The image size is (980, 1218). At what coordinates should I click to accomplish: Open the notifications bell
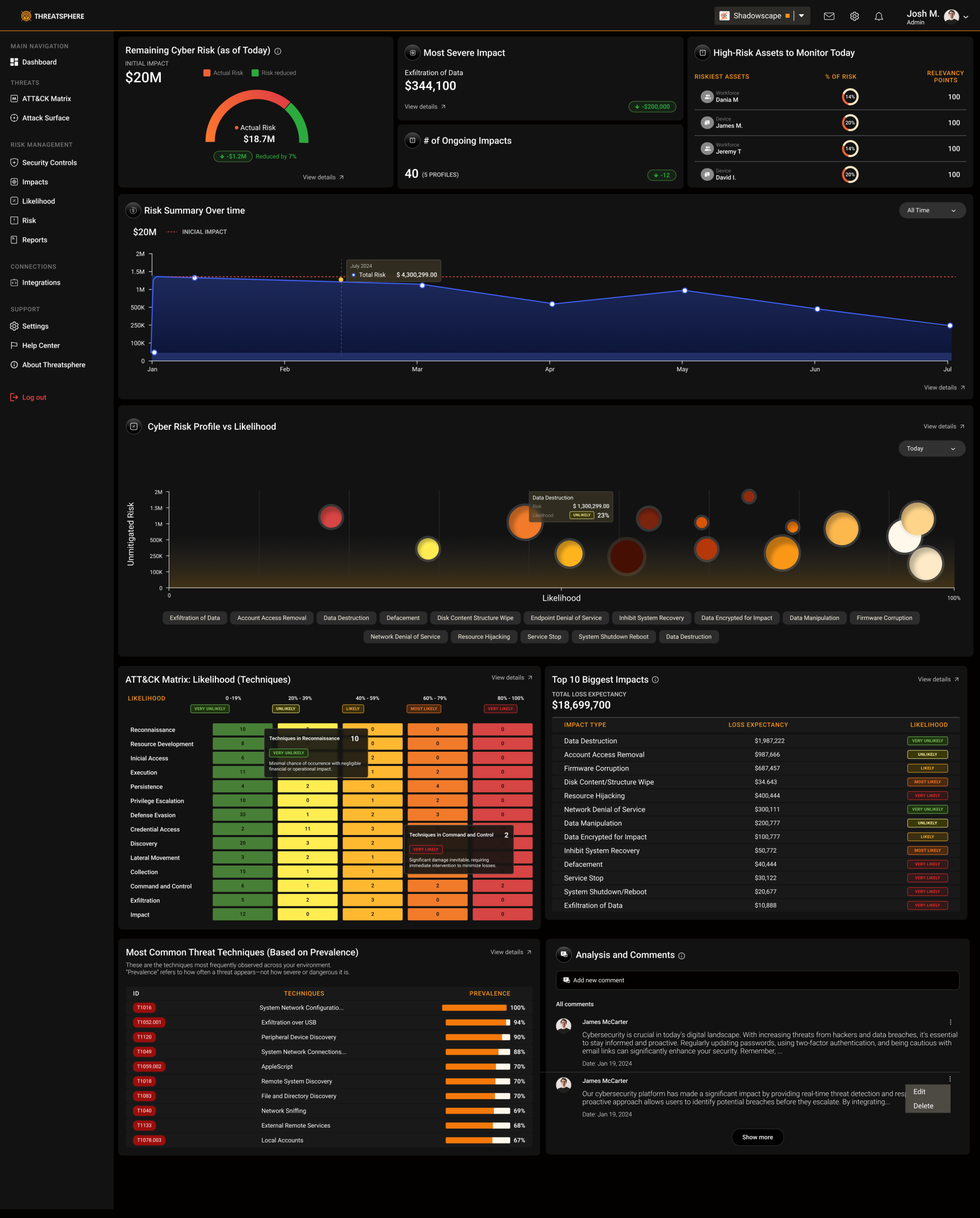879,16
